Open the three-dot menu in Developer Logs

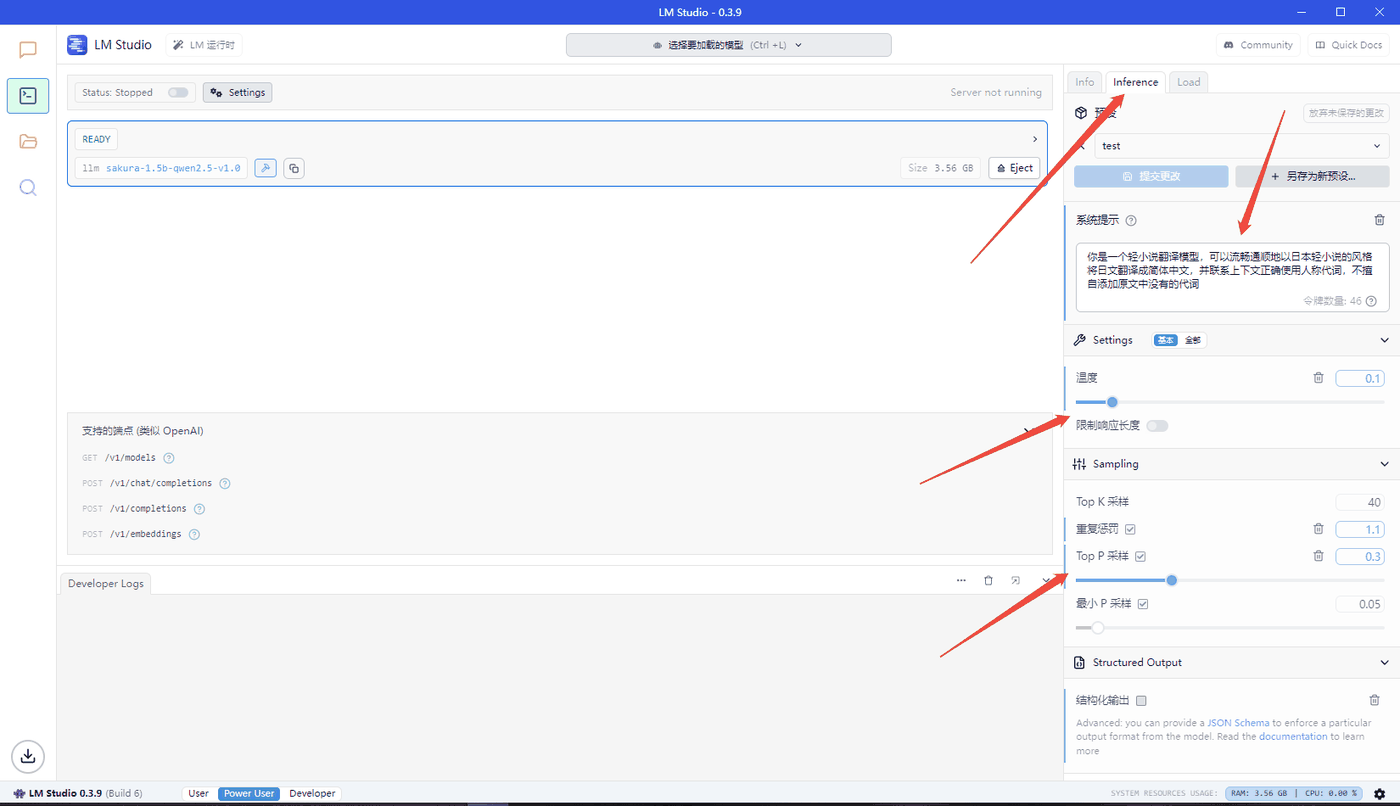tap(961, 580)
